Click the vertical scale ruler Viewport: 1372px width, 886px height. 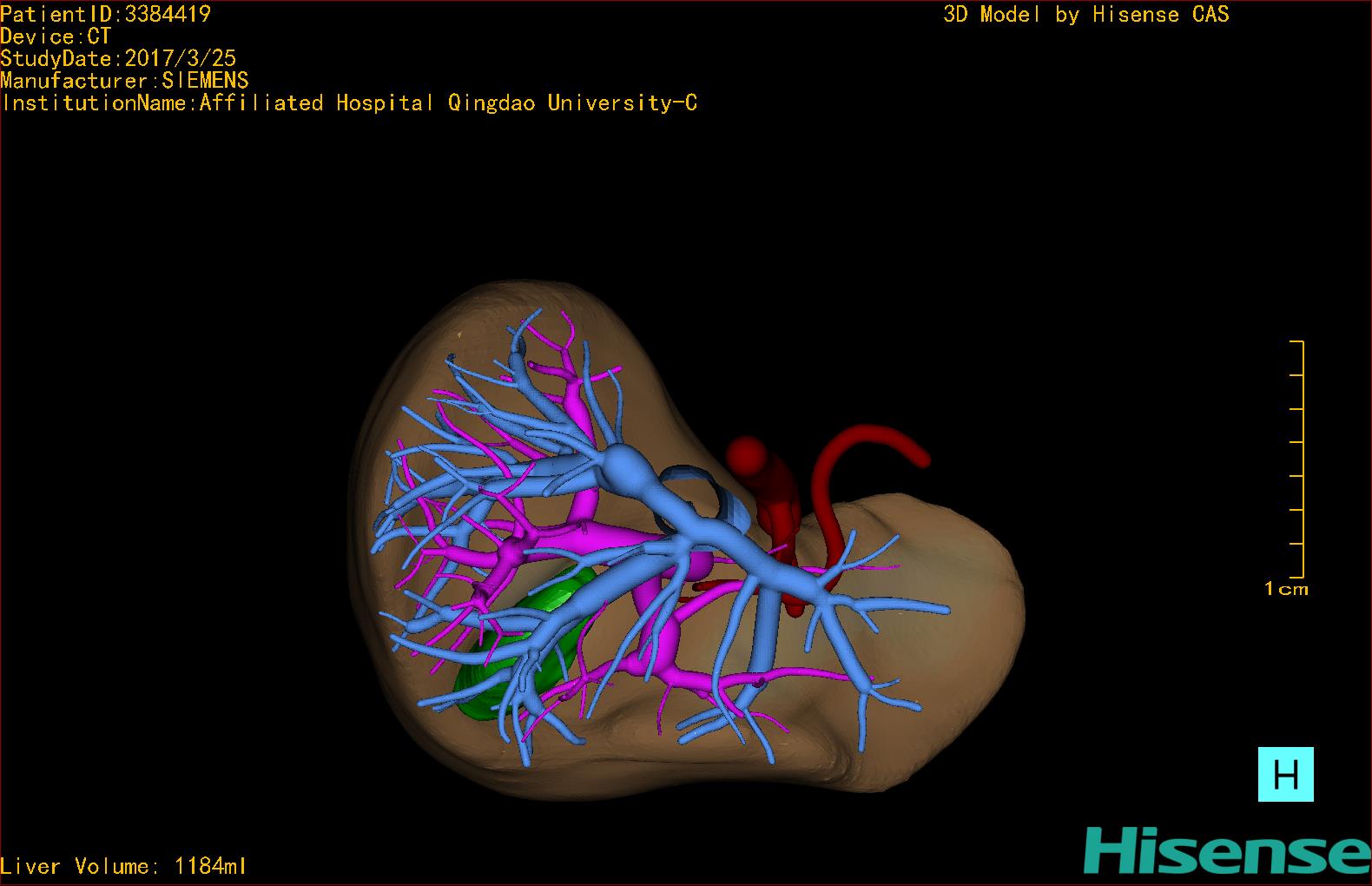click(x=1300, y=459)
